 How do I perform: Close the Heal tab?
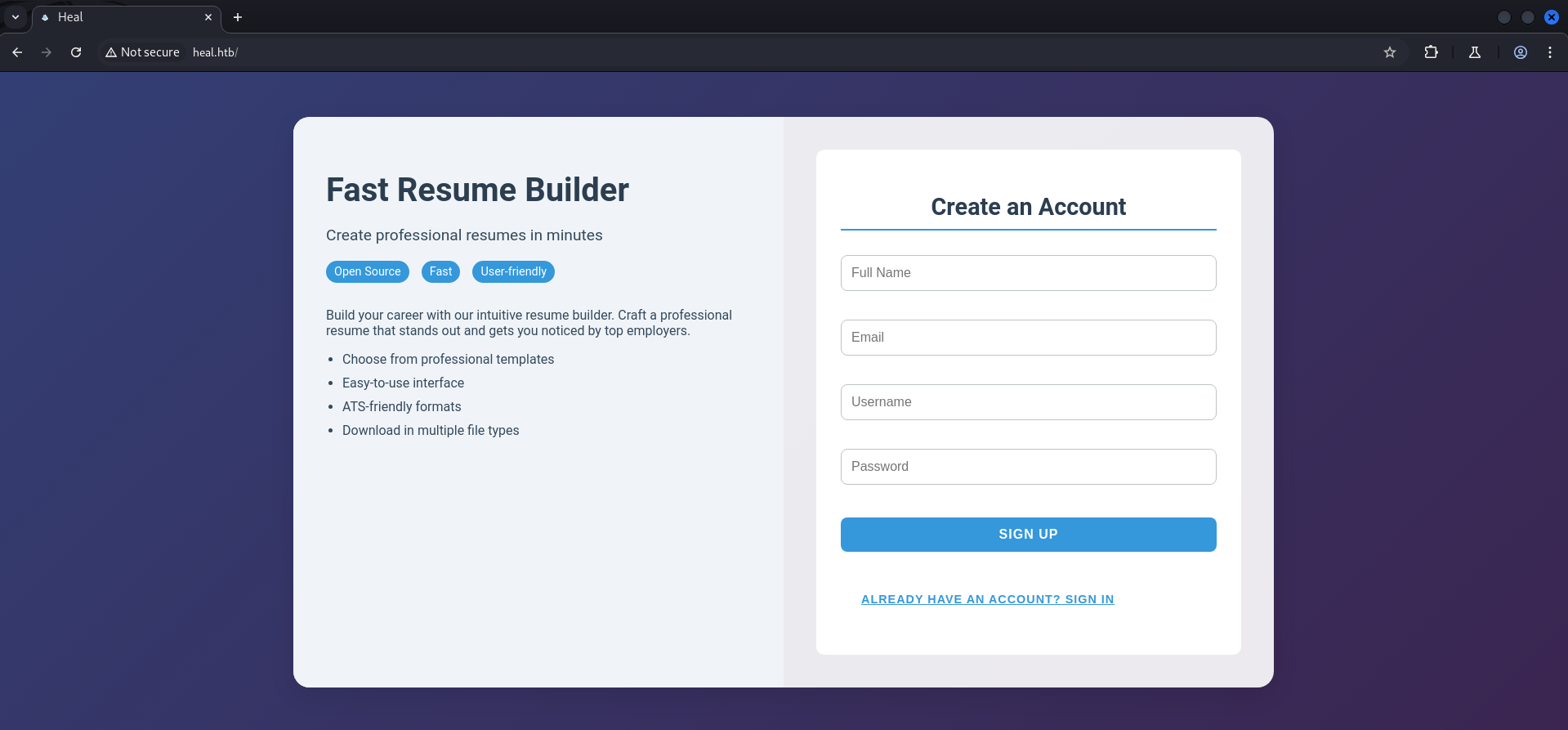click(x=208, y=17)
